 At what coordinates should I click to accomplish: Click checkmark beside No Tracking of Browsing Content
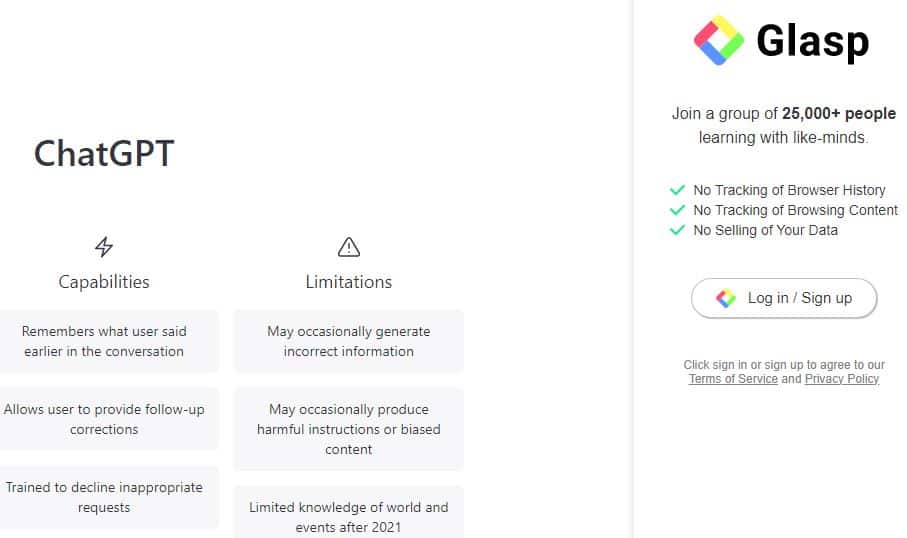coord(677,210)
